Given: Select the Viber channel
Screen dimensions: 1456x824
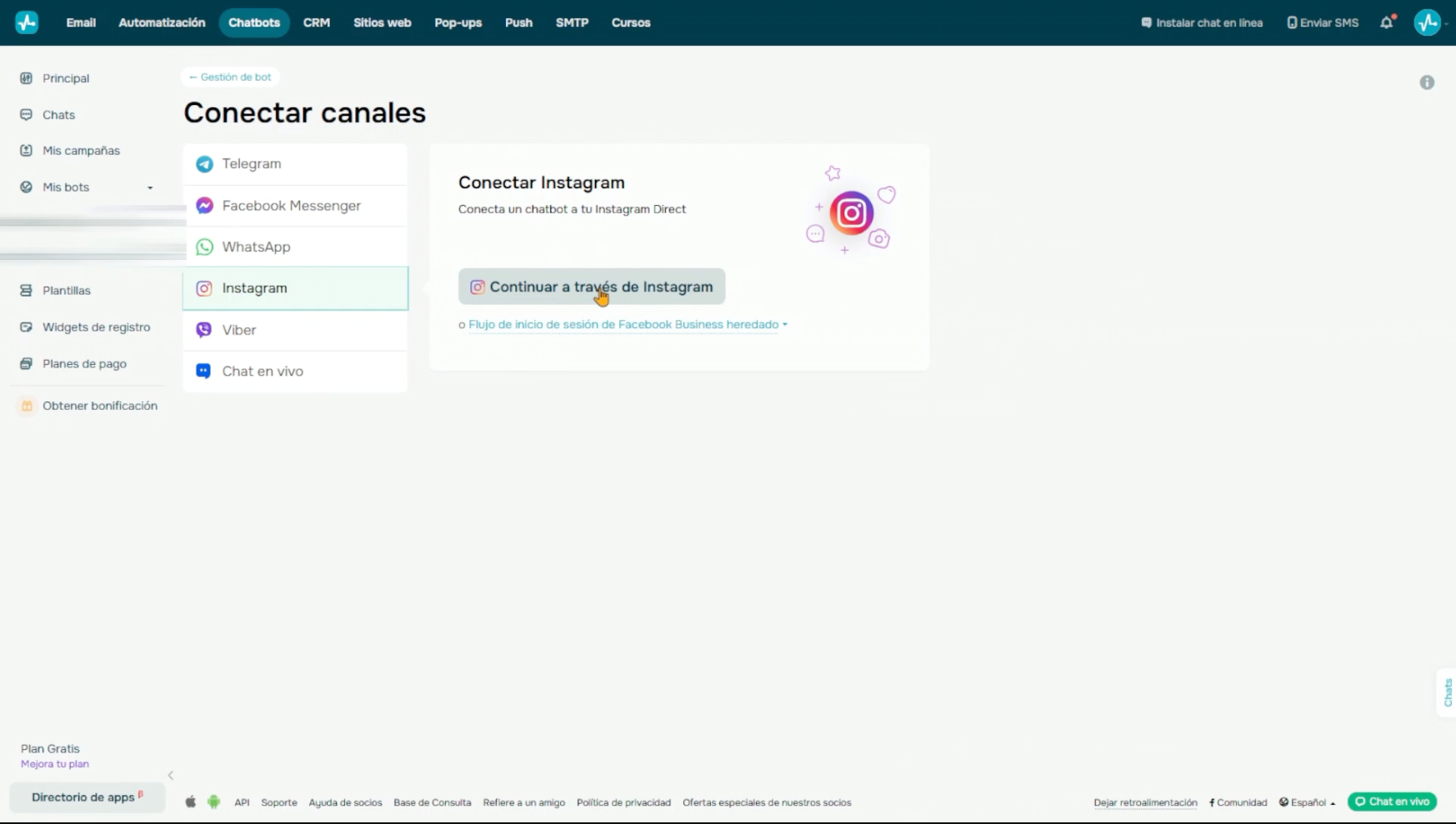Looking at the screenshot, I should click(295, 330).
